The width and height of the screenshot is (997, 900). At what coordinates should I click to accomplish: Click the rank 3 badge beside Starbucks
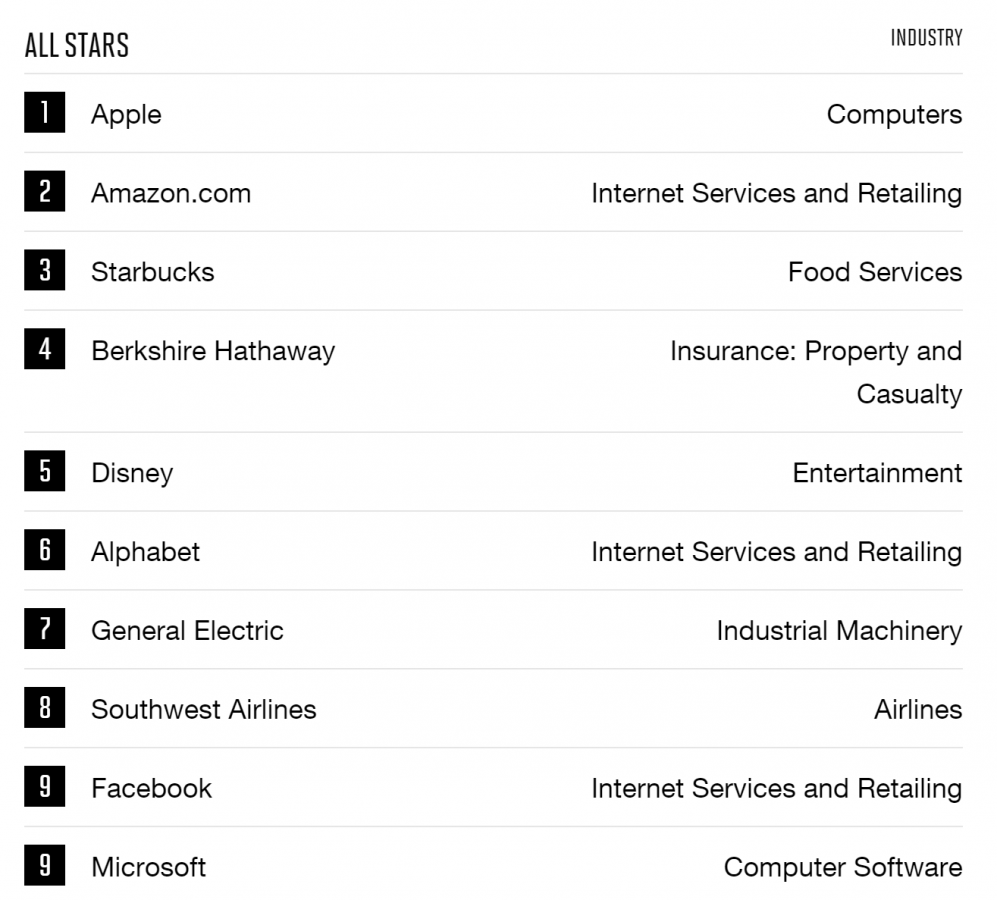click(x=45, y=270)
